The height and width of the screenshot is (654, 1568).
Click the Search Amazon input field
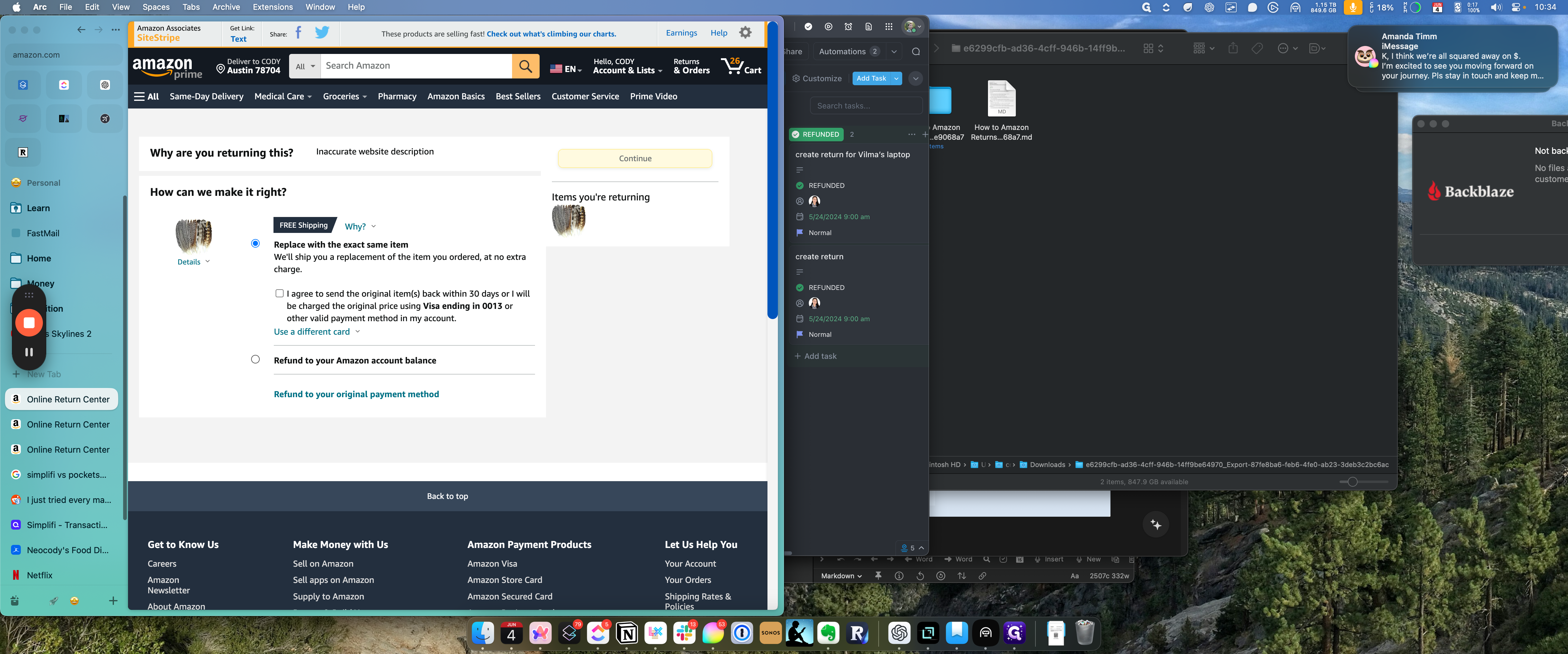point(417,66)
